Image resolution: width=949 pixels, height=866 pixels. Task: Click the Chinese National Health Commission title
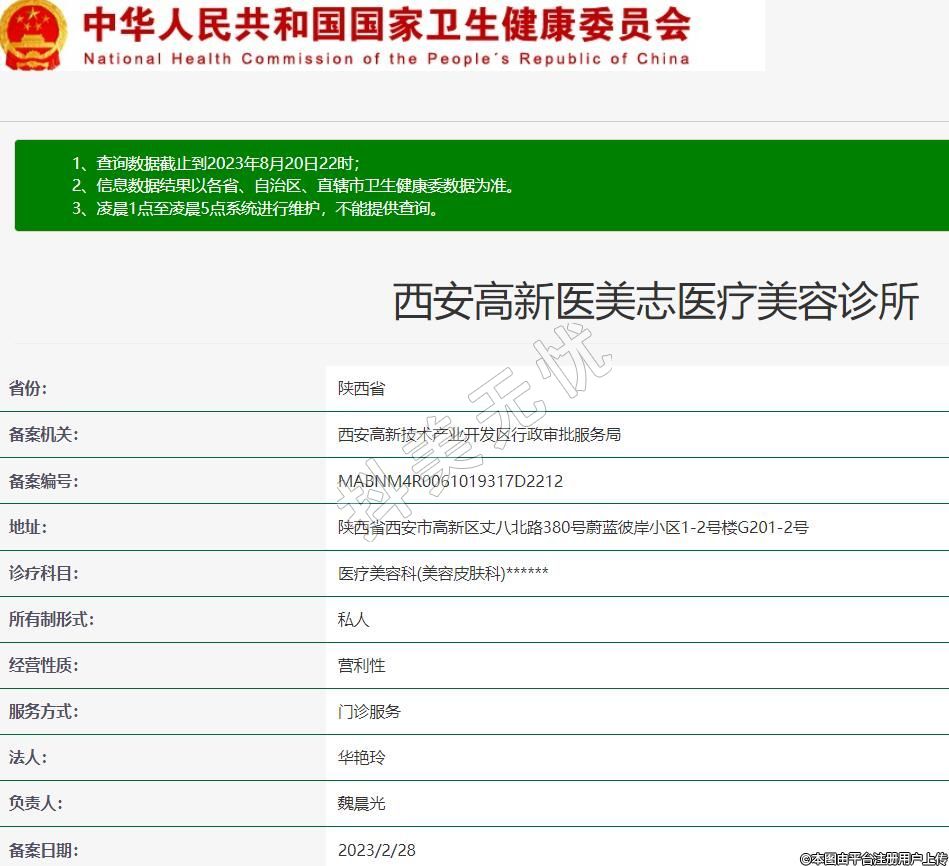(x=386, y=24)
